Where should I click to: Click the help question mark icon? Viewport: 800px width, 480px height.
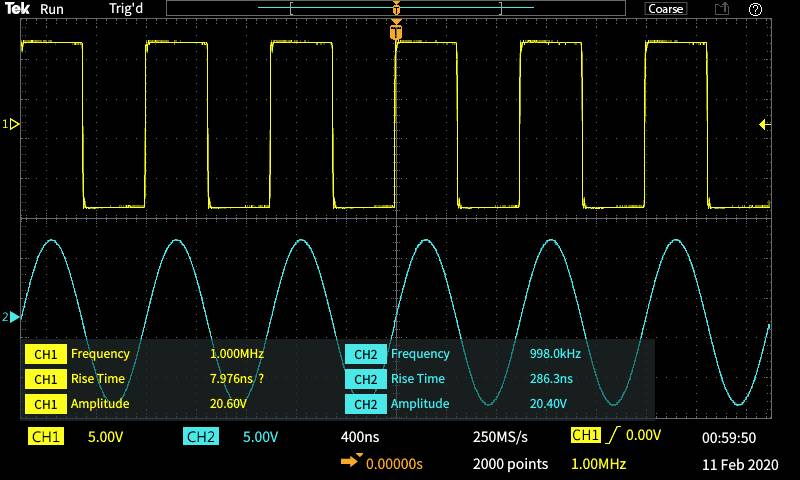(755, 9)
